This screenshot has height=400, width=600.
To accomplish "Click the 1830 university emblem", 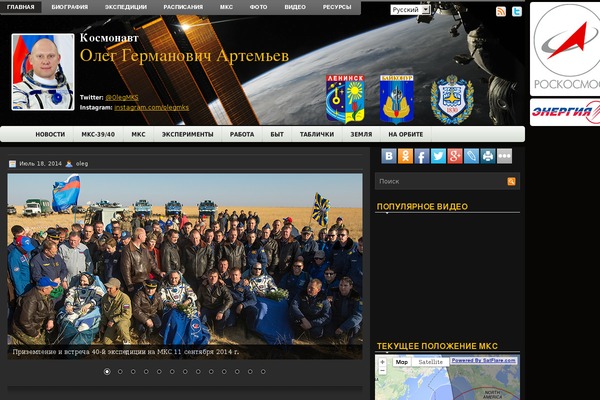I will (452, 100).
